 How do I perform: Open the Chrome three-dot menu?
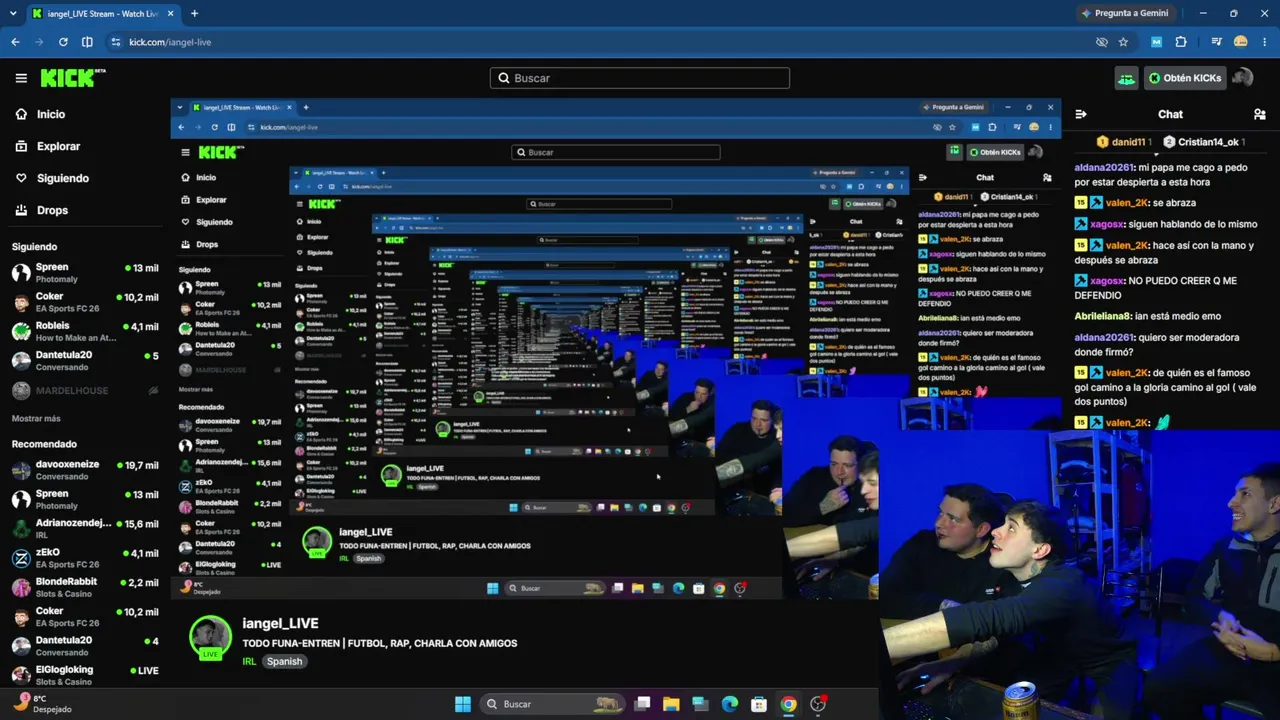[1265, 42]
